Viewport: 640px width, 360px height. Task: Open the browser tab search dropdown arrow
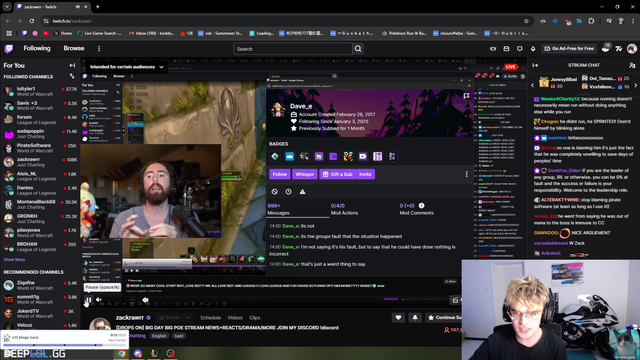click(7, 7)
